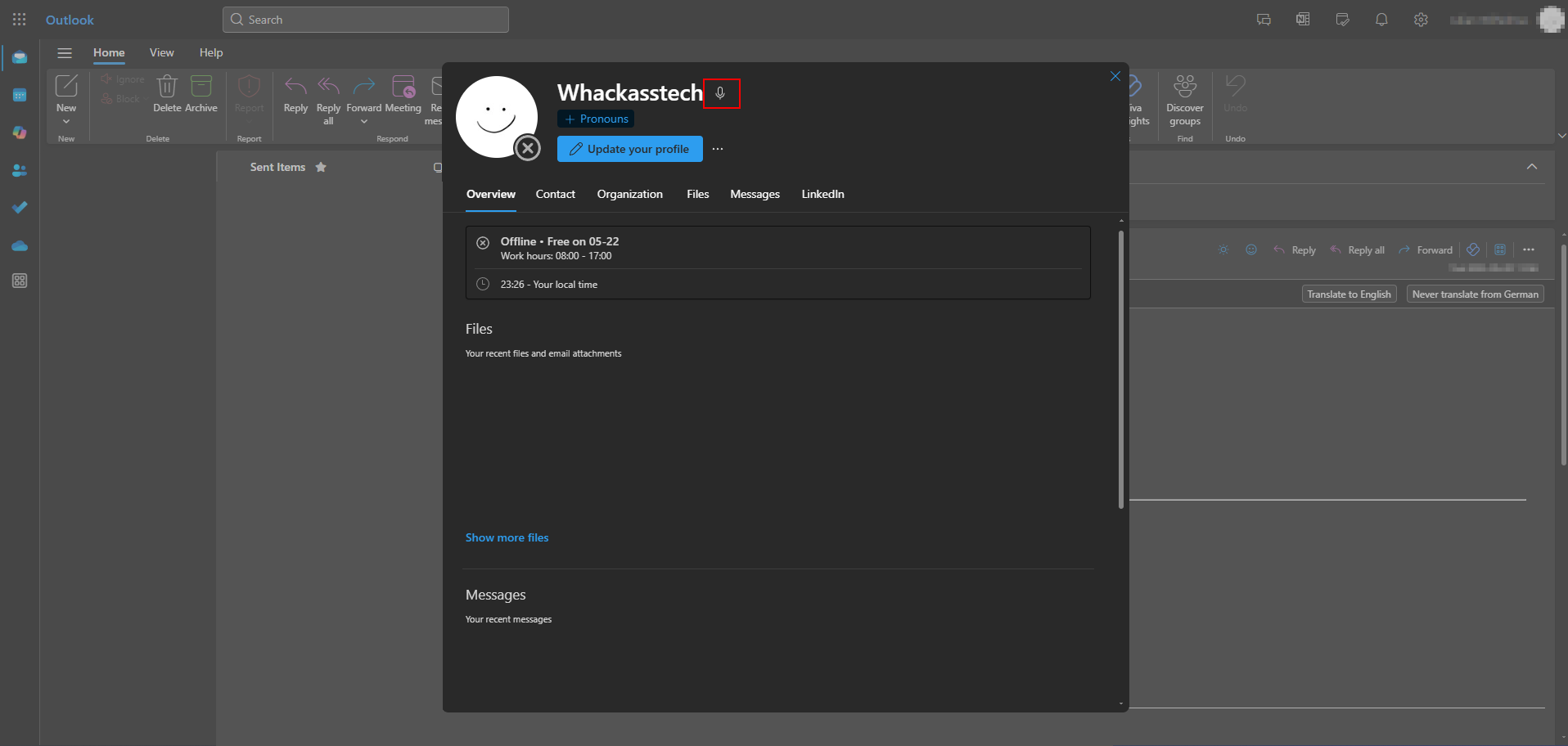
Task: Click the name pronunciation microphone icon
Action: click(721, 93)
